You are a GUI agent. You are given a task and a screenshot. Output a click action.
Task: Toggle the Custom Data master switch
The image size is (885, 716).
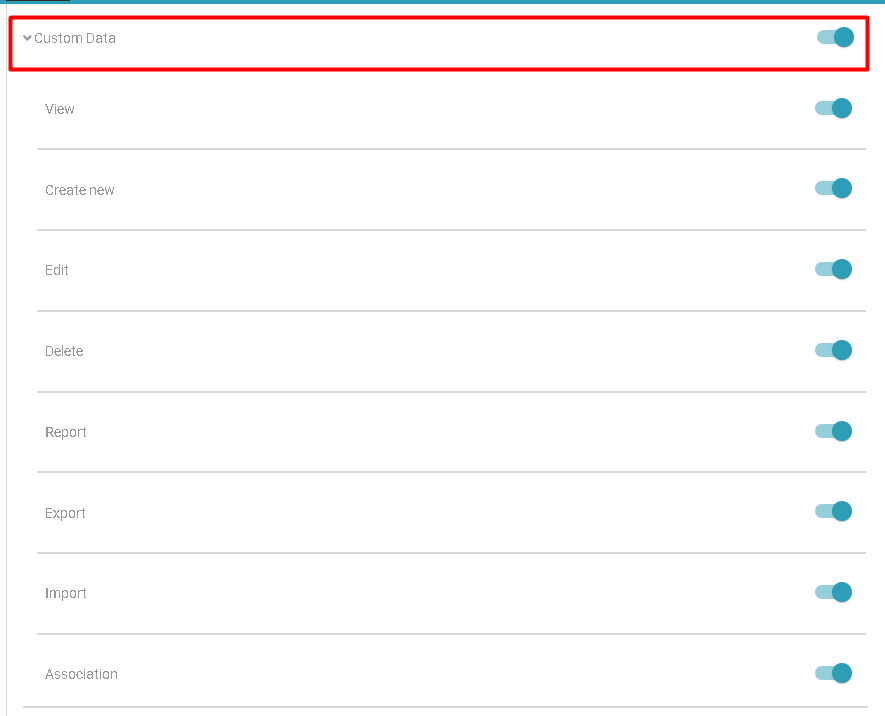(835, 38)
